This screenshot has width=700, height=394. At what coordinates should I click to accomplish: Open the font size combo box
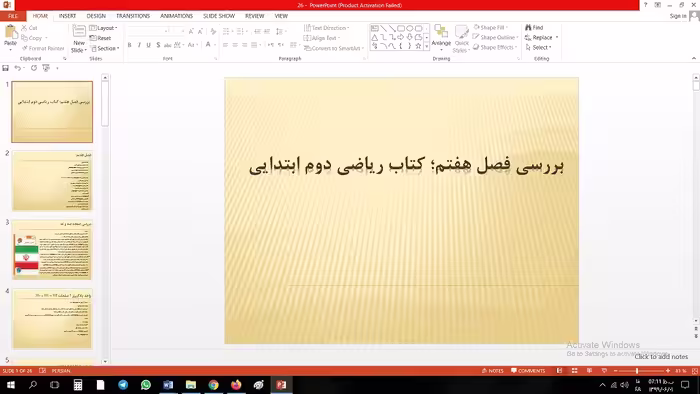tap(178, 31)
